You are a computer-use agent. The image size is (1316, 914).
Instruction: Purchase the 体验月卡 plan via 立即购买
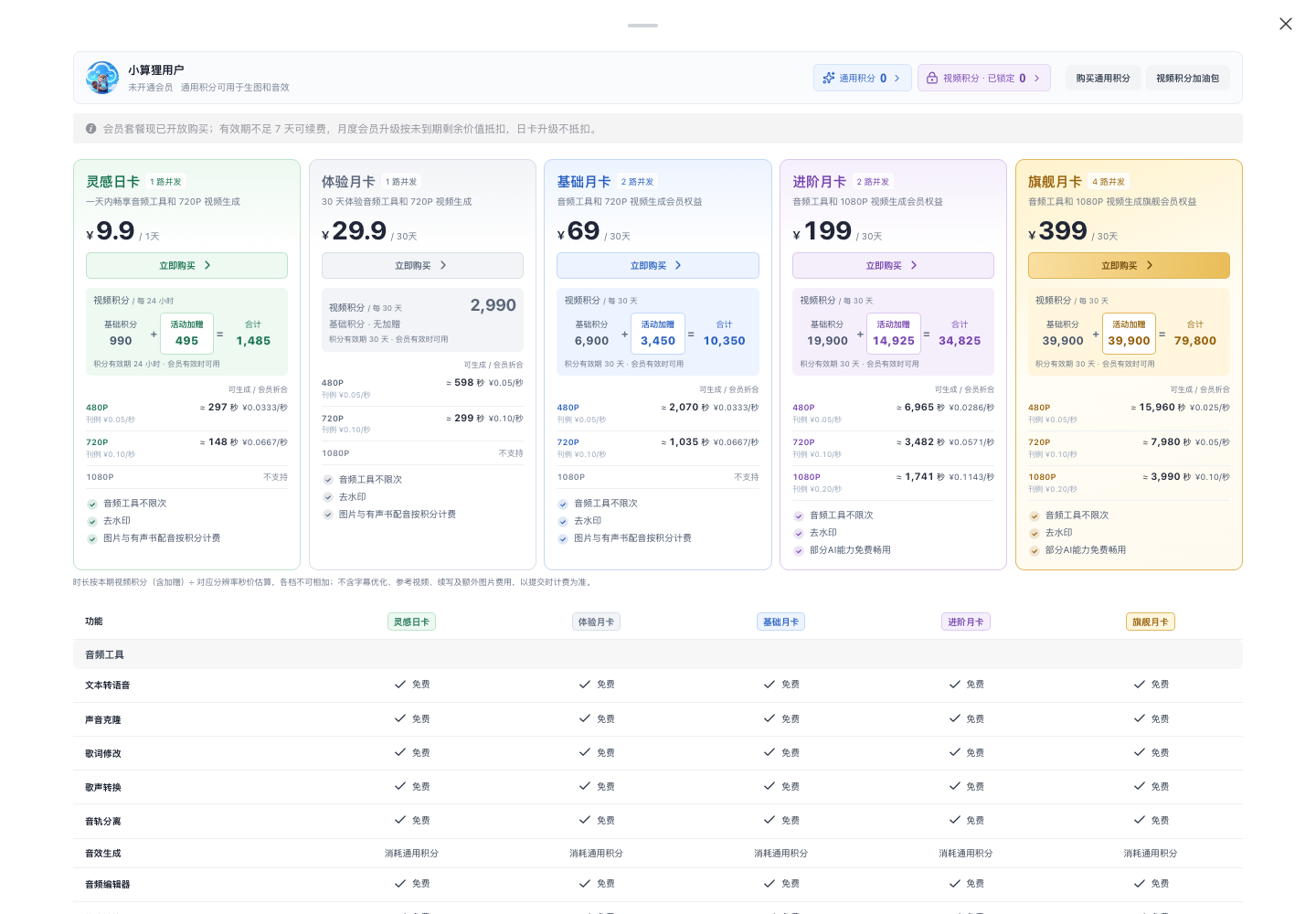pos(422,265)
